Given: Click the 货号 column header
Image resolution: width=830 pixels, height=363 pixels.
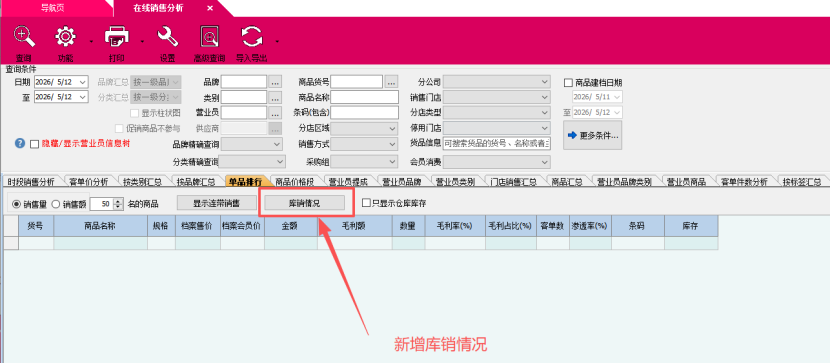Looking at the screenshot, I should pos(35,226).
